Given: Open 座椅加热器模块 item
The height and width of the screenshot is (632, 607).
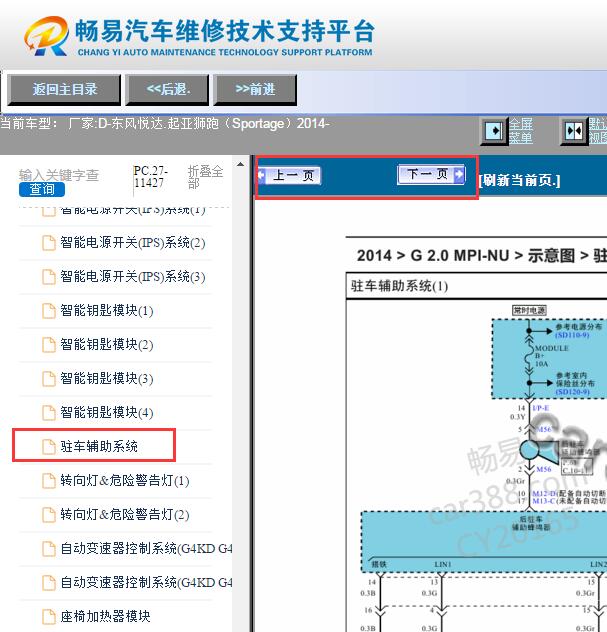Looking at the screenshot, I should (x=105, y=616).
